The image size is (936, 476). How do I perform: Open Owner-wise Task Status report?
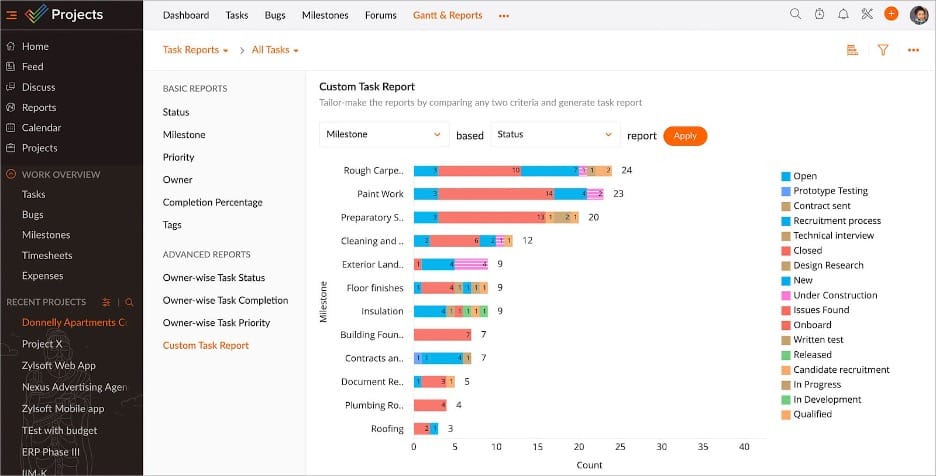(213, 278)
